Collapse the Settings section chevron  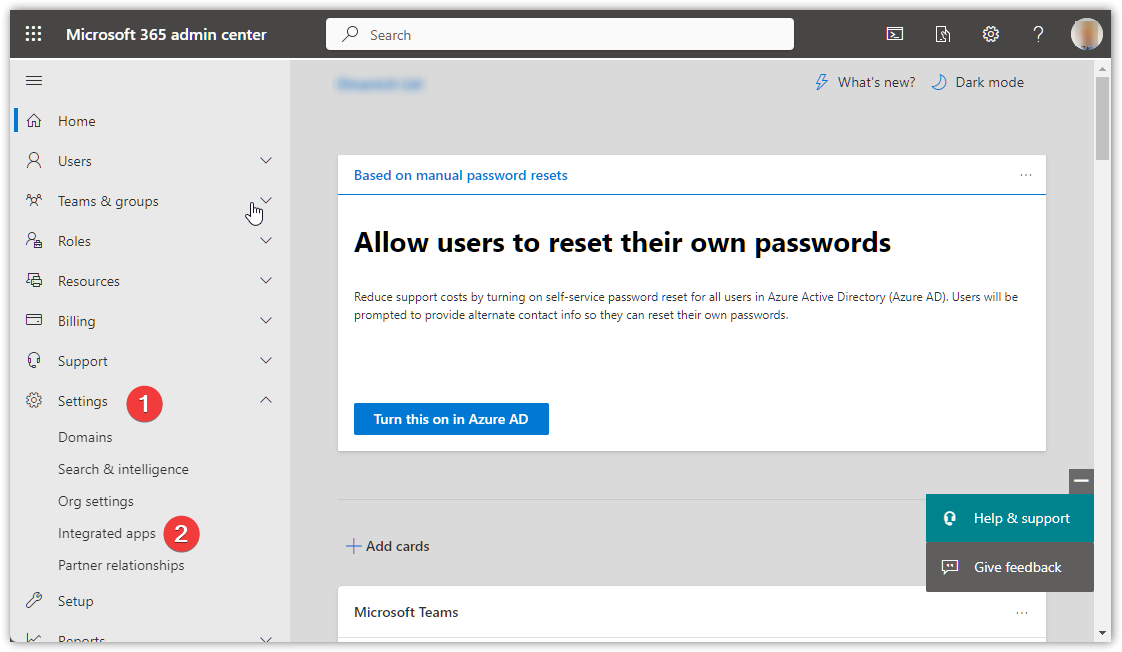tap(265, 400)
